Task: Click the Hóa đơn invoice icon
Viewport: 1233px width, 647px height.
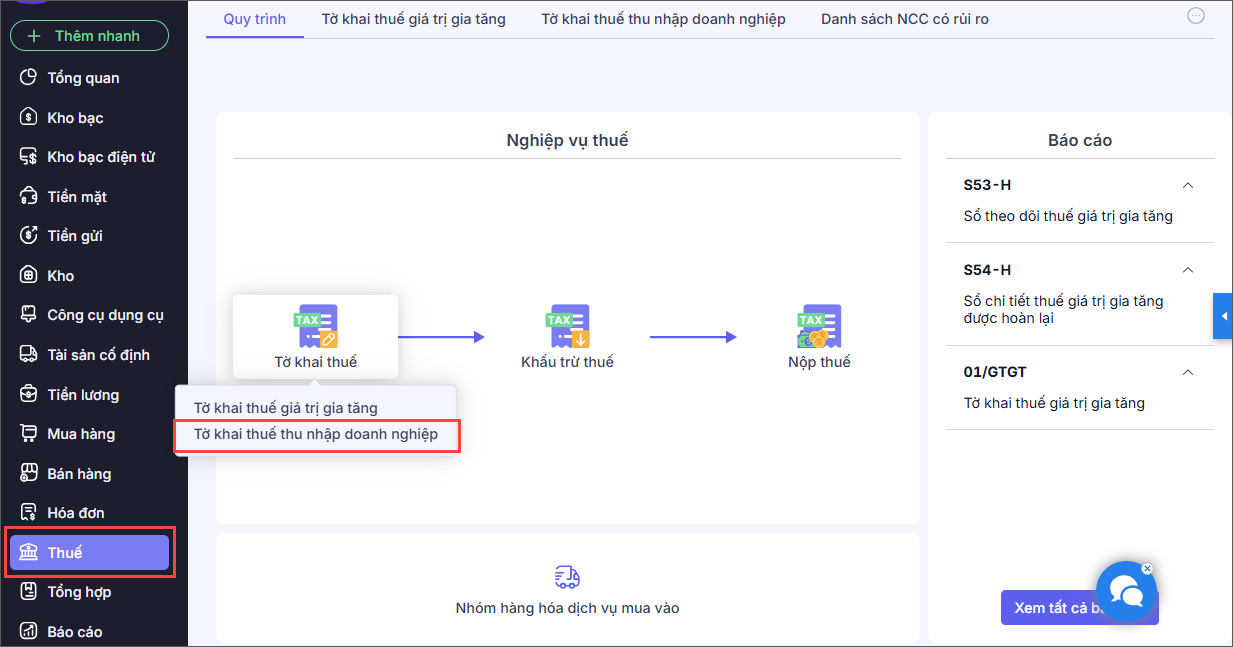Action: pos(29,513)
